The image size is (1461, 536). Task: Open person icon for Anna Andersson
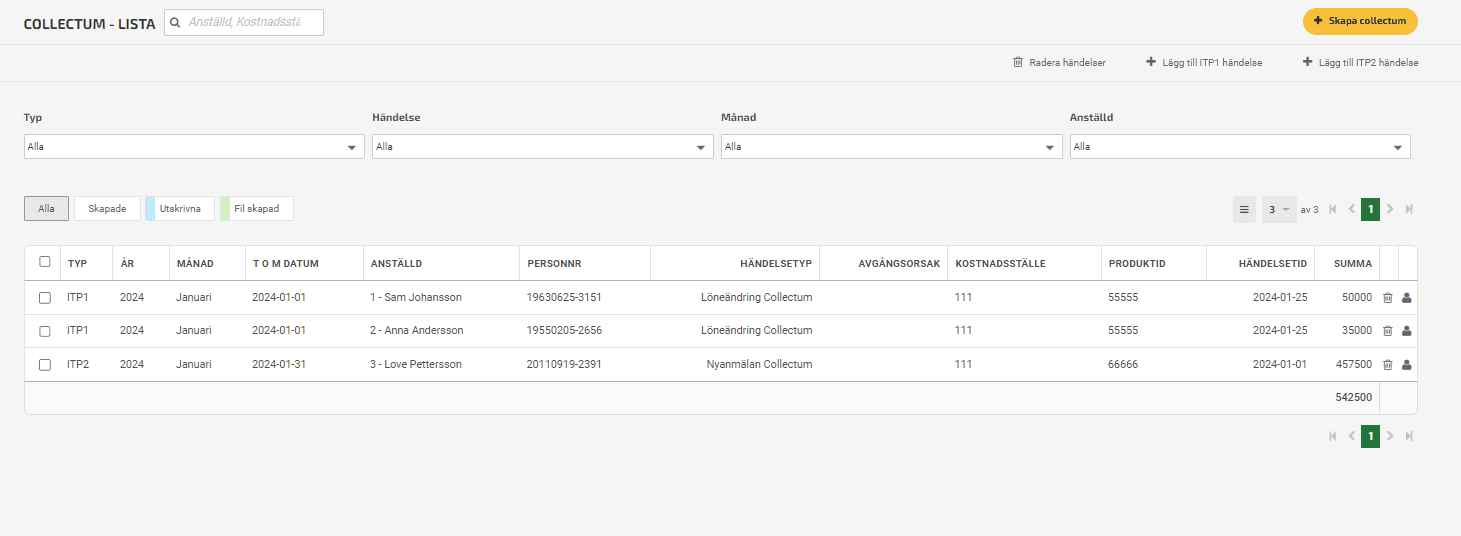click(1406, 331)
